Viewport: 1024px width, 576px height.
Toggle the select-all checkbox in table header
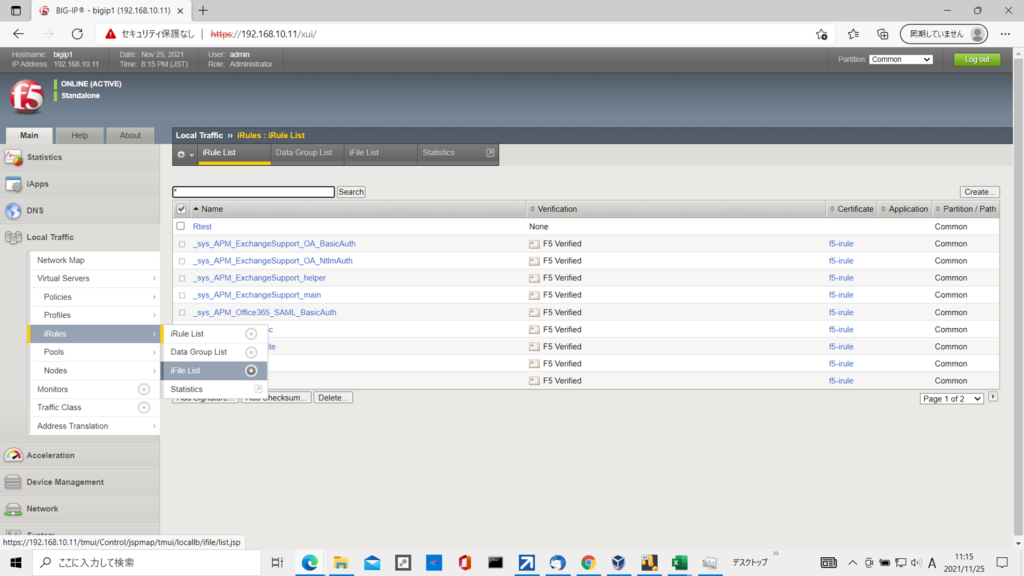[181, 209]
